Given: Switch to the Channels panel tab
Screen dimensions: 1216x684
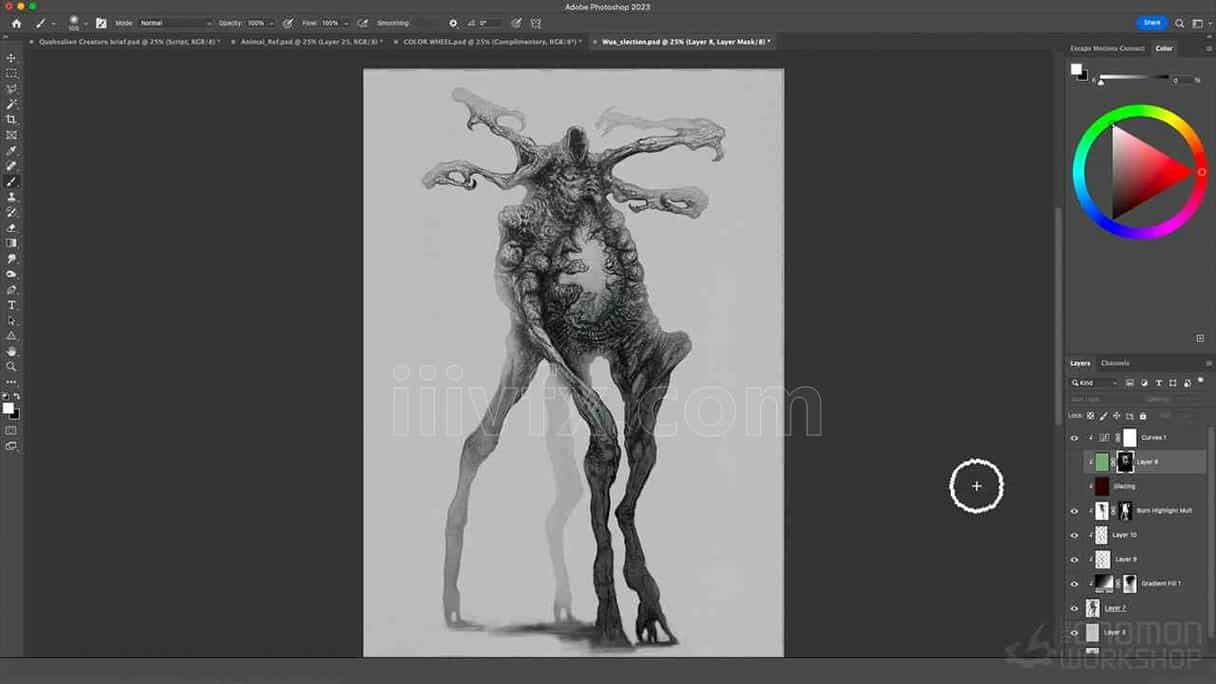Looking at the screenshot, I should click(1115, 363).
